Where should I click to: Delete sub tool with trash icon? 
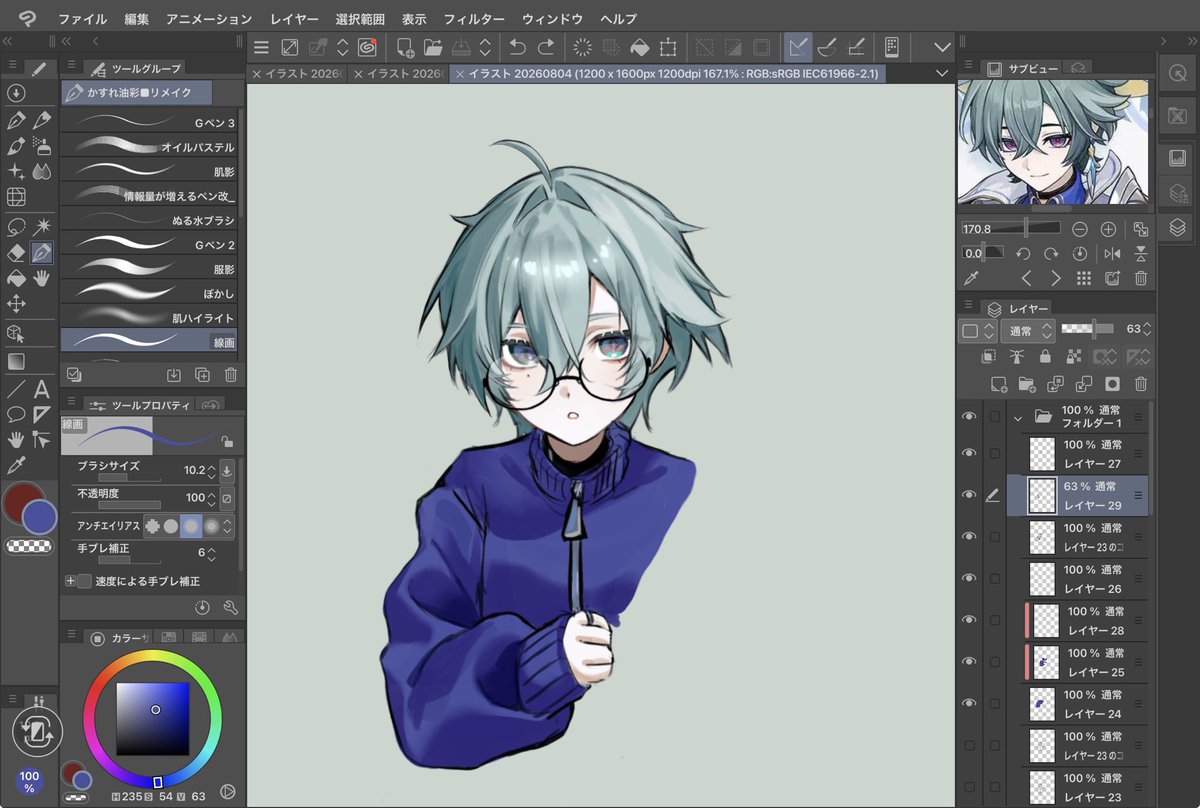[x=230, y=375]
